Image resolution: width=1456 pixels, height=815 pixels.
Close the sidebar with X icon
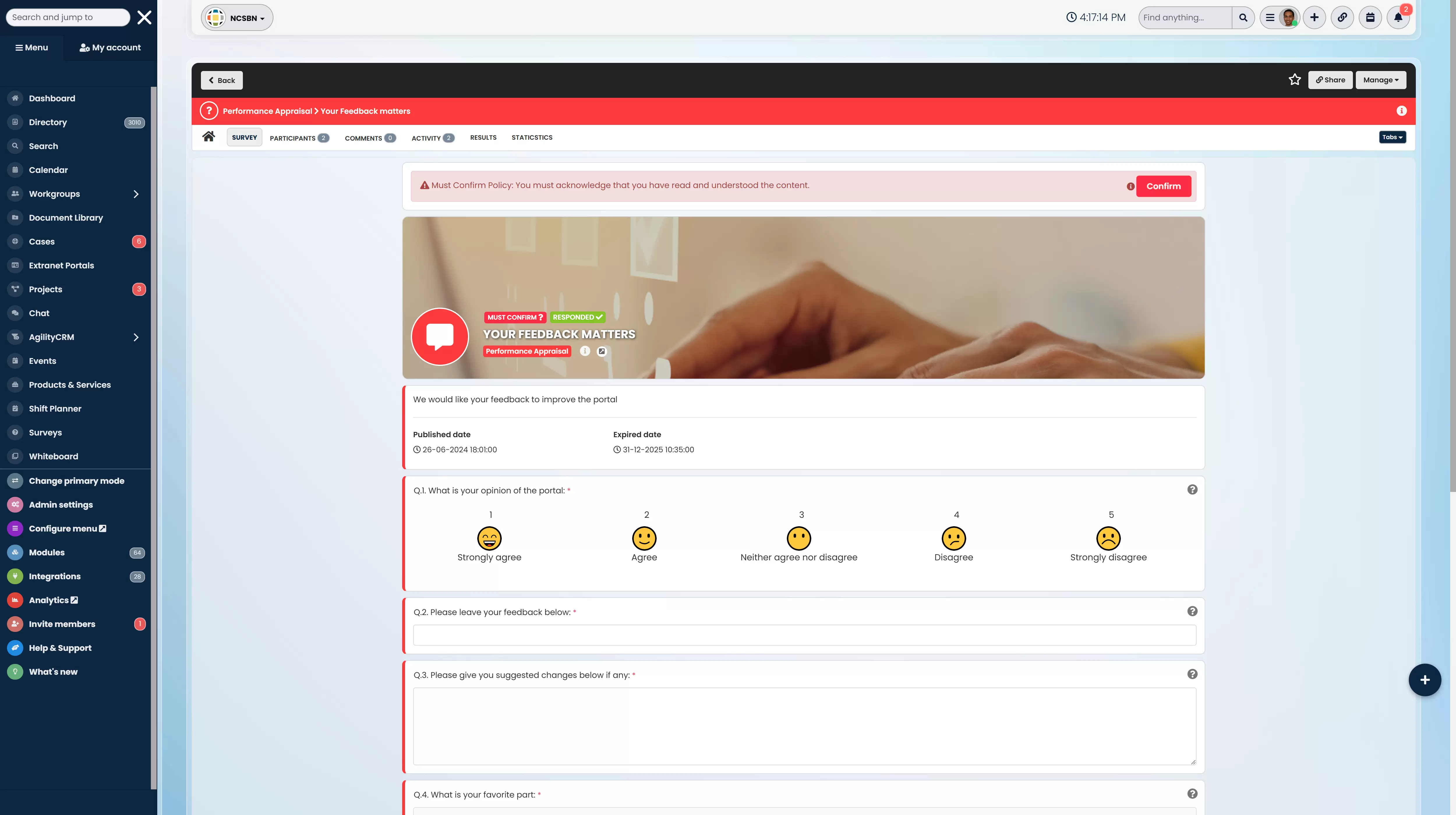coord(144,17)
